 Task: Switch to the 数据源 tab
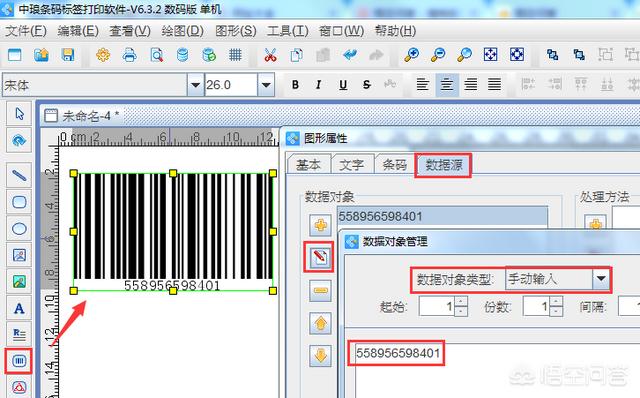pos(444,165)
